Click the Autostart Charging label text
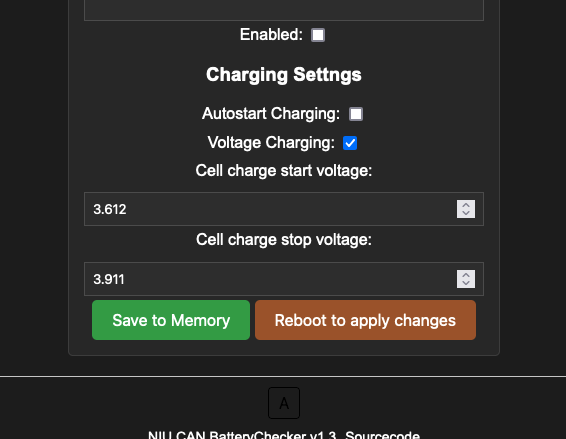 pos(271,114)
